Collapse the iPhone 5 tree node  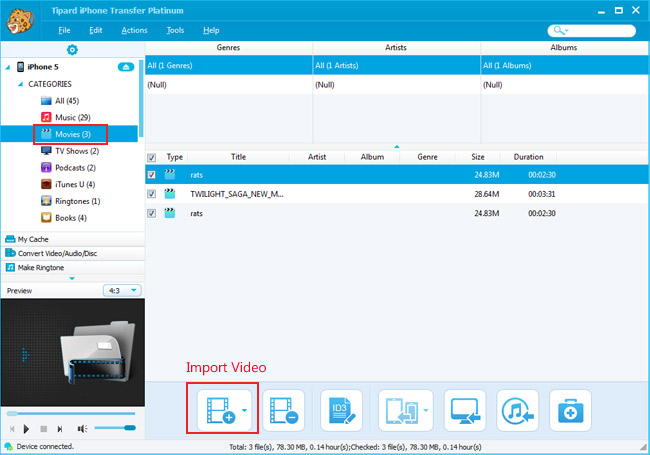pyautogui.click(x=7, y=67)
